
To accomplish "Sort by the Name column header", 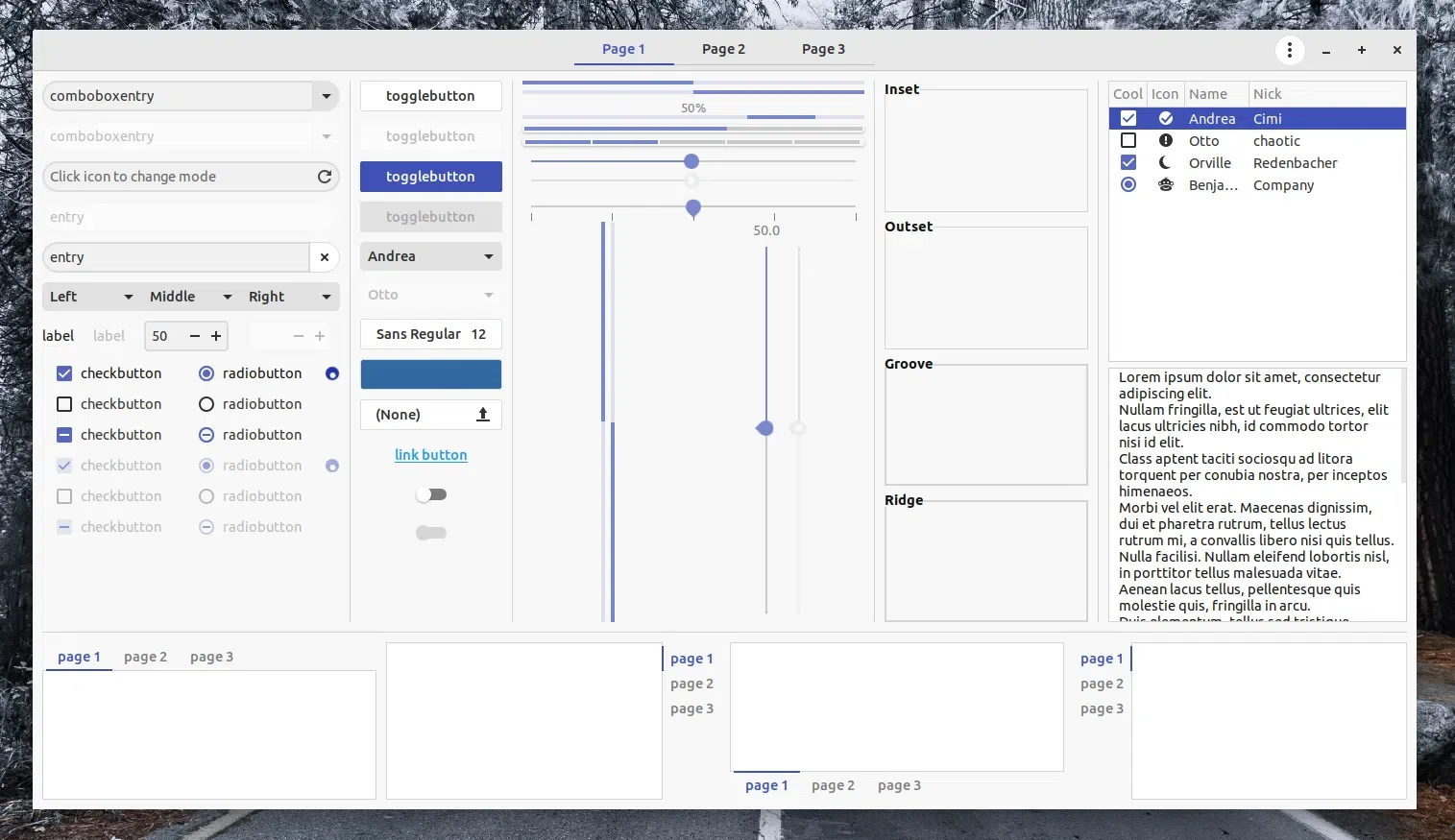I will click(x=1216, y=94).
